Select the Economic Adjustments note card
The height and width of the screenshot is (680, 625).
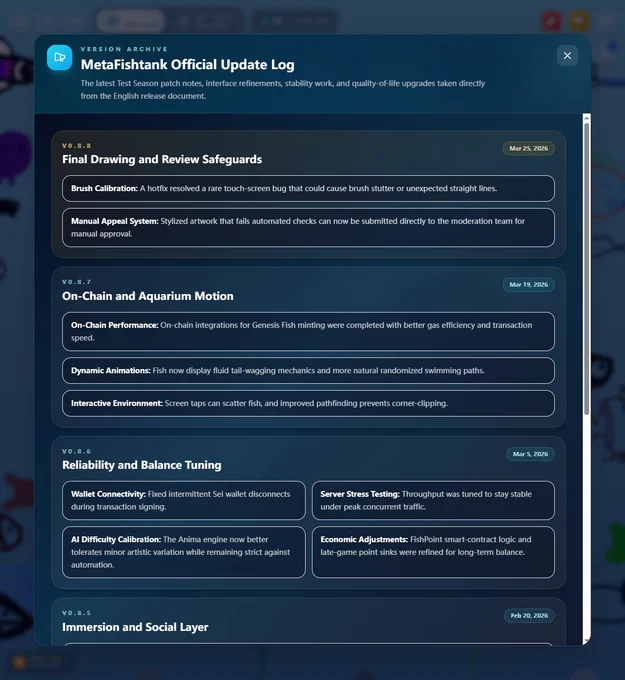(433, 552)
